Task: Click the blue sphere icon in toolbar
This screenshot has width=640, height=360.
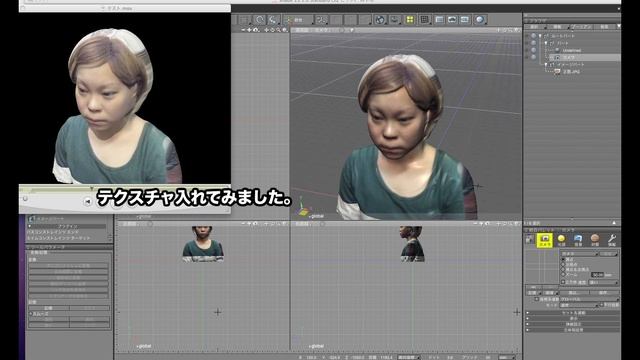Action: pos(480,20)
